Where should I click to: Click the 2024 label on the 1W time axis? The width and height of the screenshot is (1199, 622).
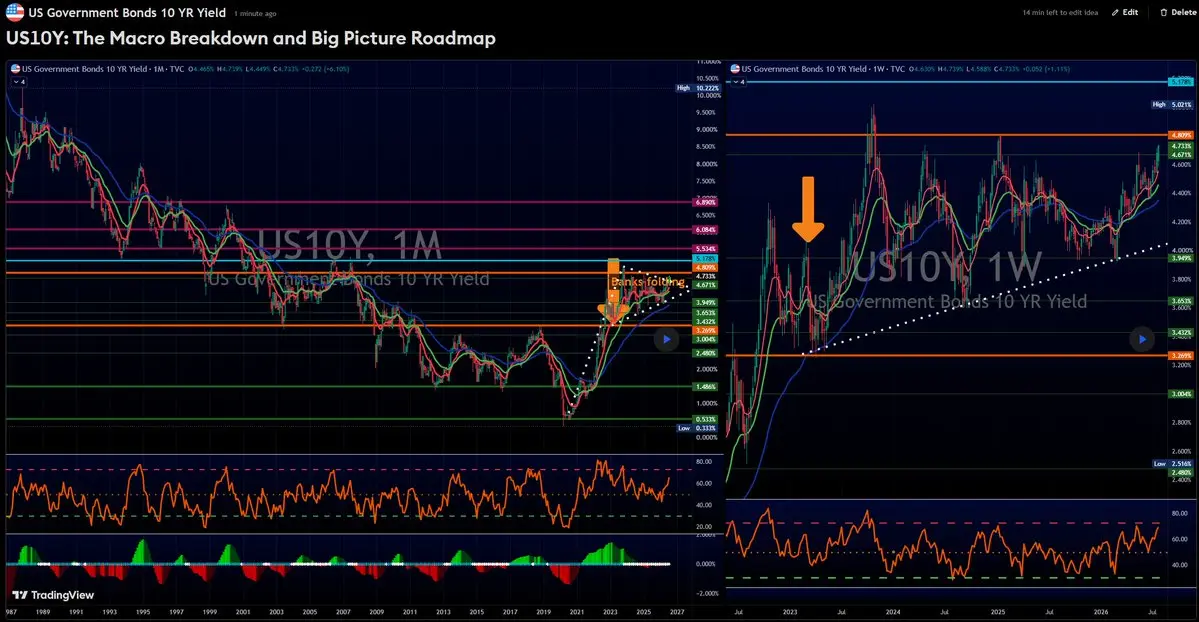pyautogui.click(x=892, y=612)
